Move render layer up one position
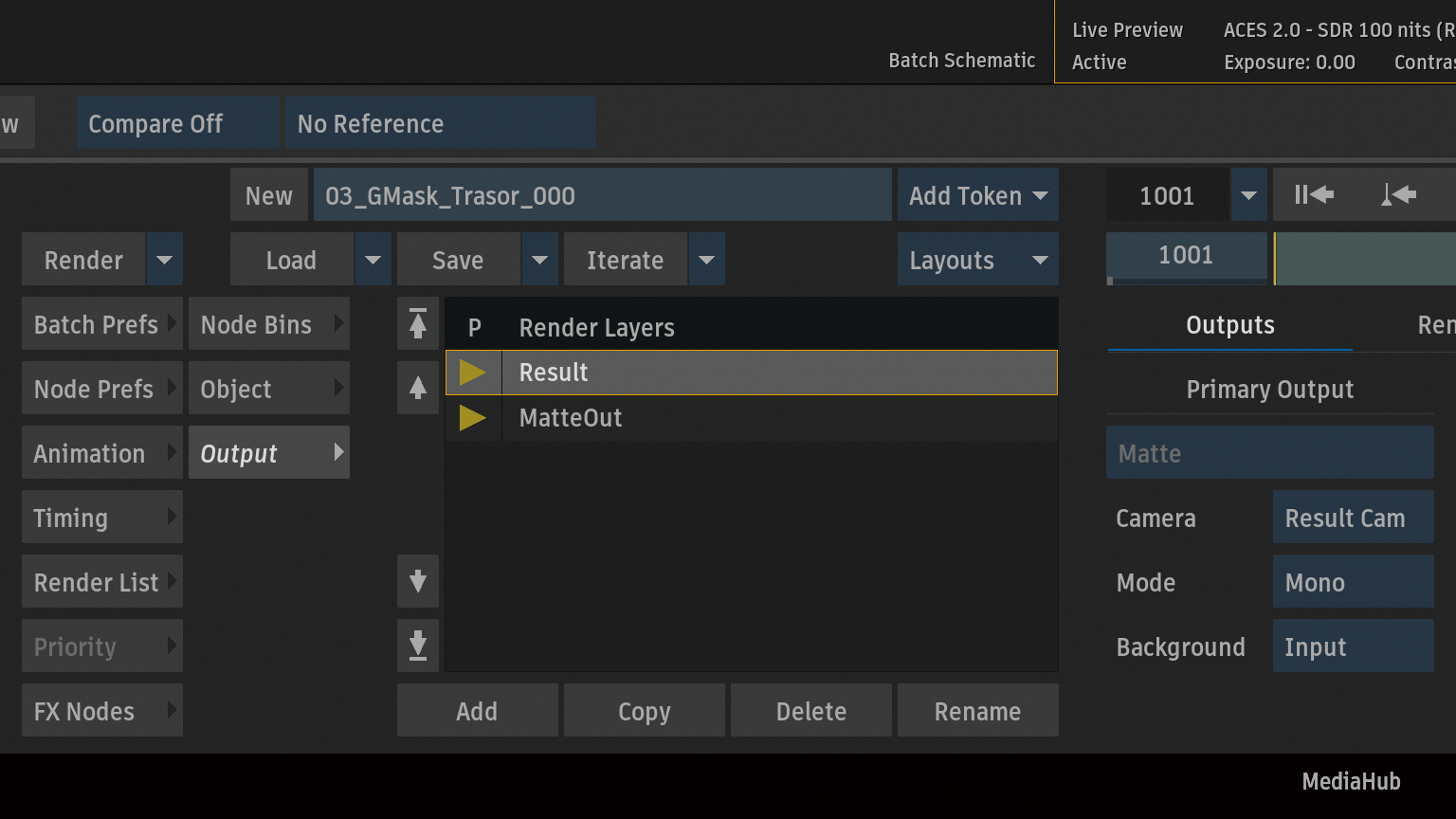Screen dimensions: 1456x819 [418, 388]
